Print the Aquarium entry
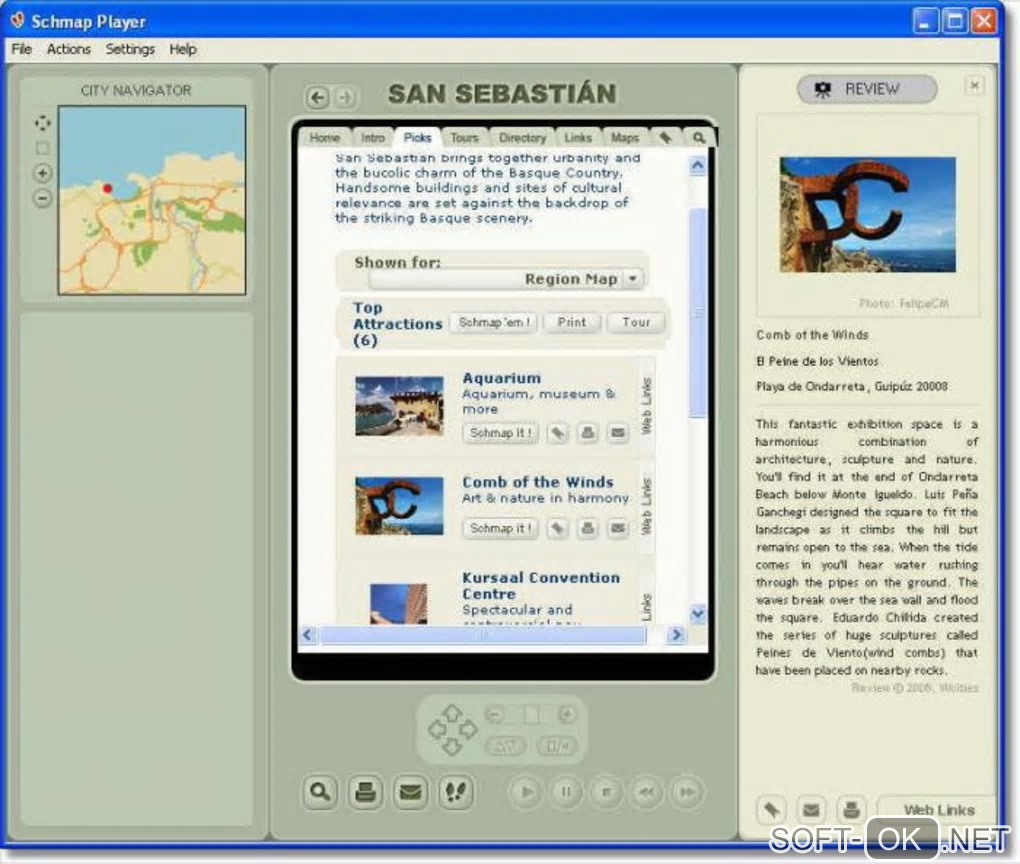Viewport: 1020px width, 864px height. pyautogui.click(x=587, y=433)
